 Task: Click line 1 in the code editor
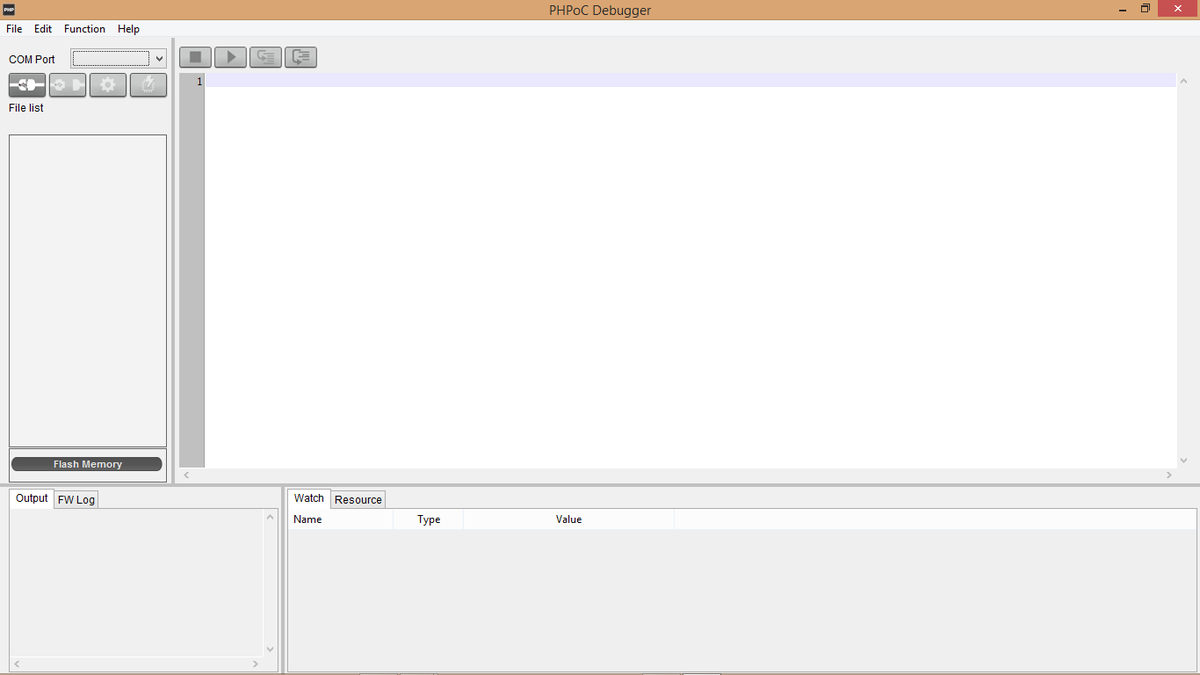[690, 81]
